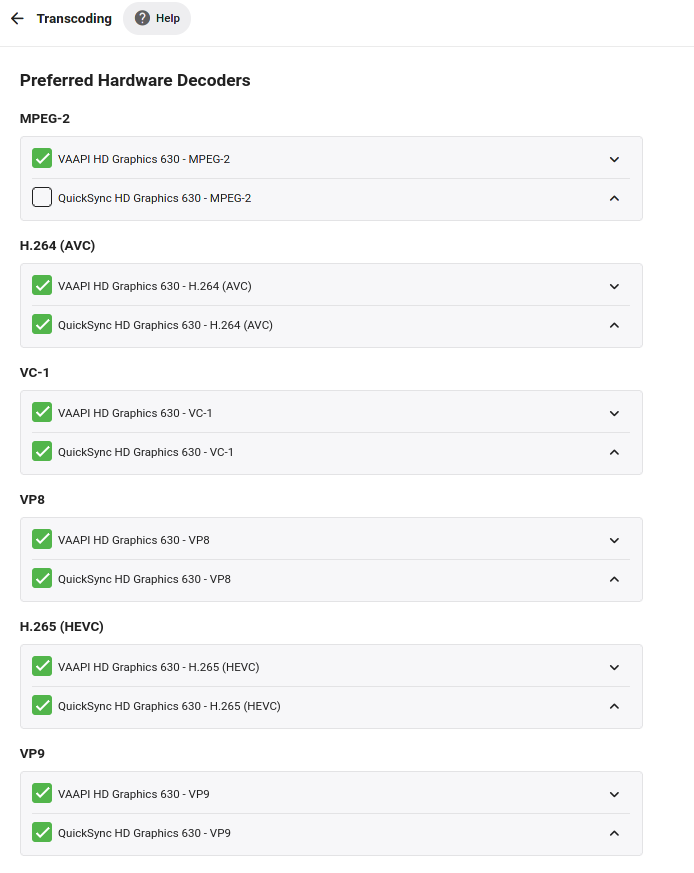Move VAAPI VC-1 decoder down

point(614,413)
